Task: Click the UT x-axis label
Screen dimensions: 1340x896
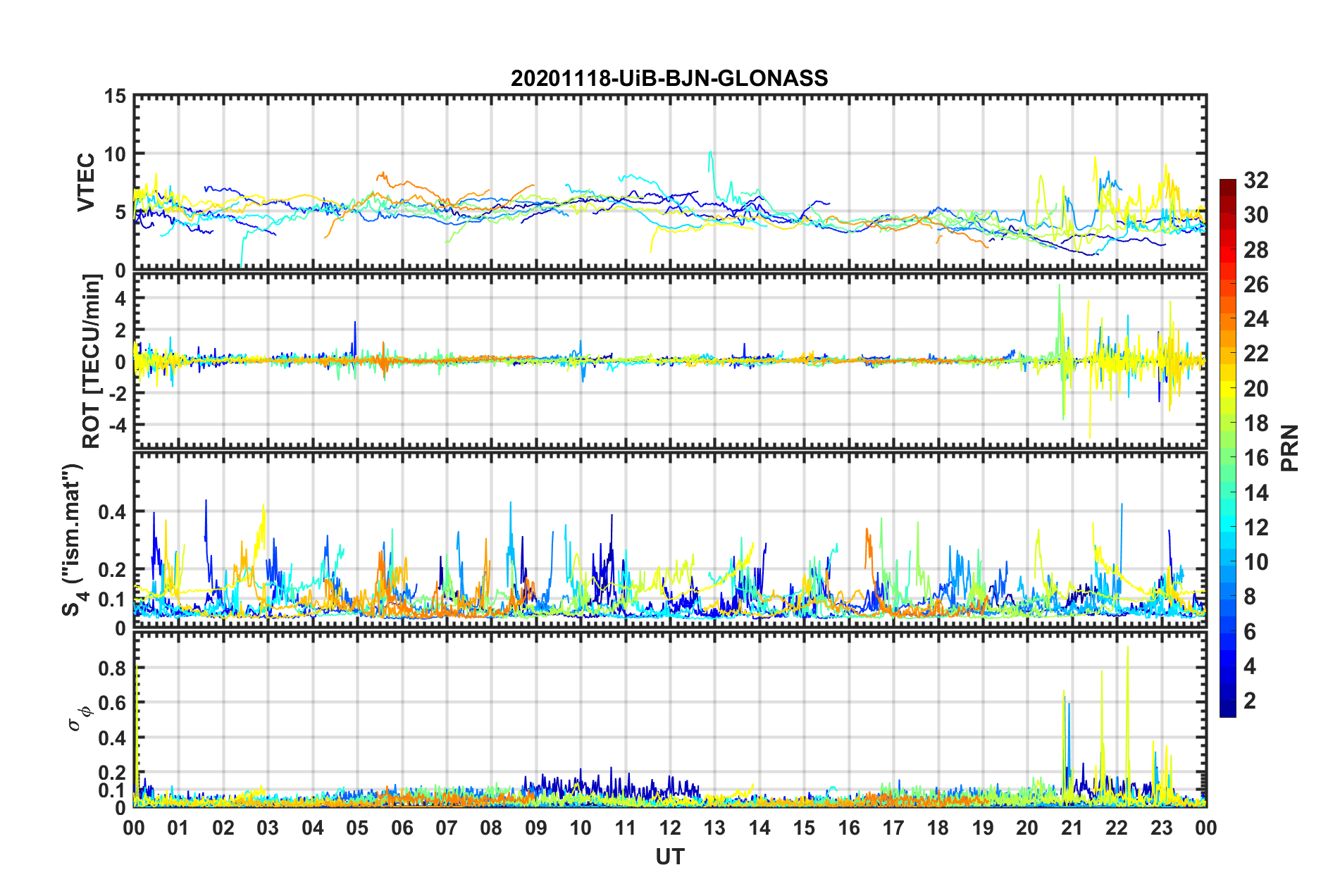Action: (x=670, y=857)
